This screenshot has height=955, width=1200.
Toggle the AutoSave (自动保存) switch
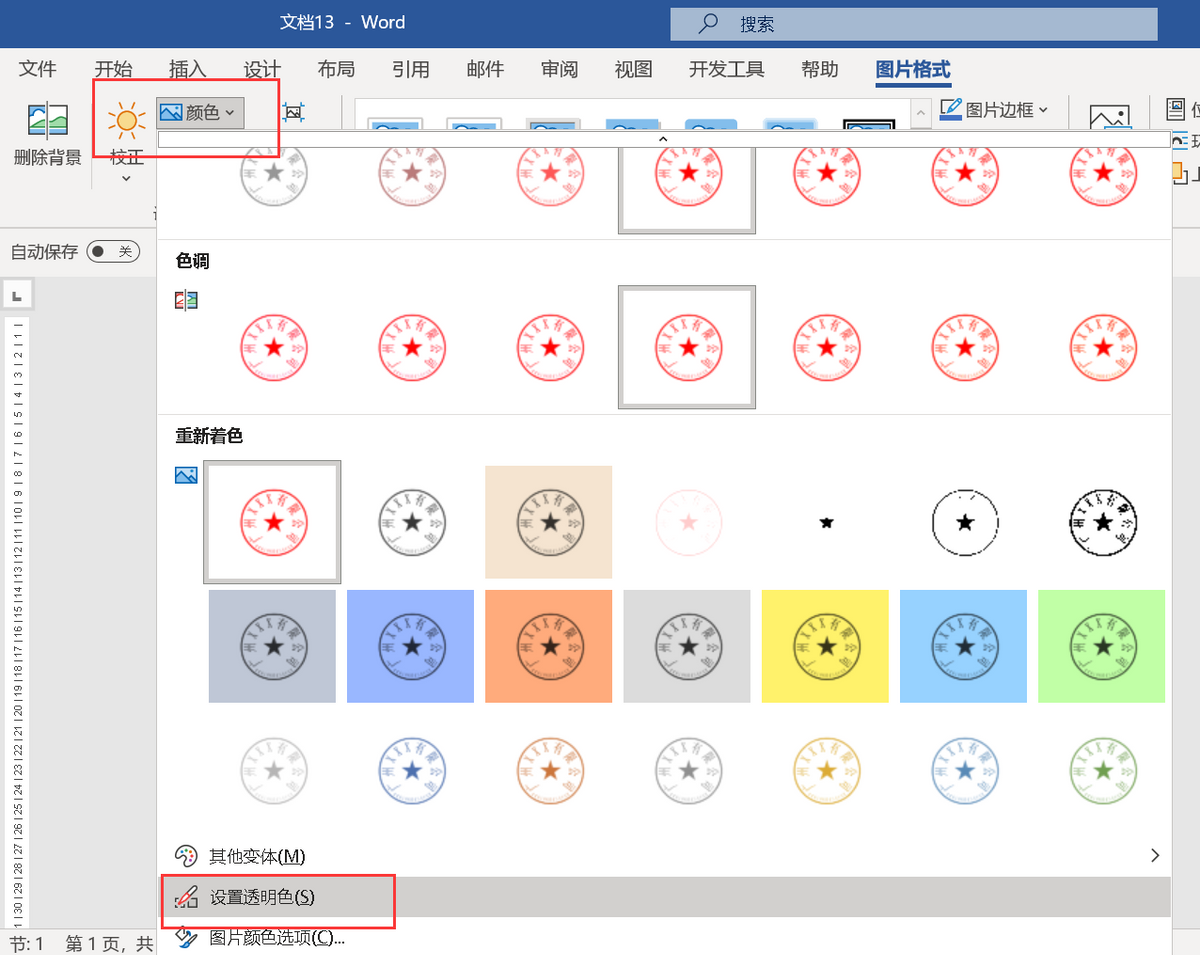(x=111, y=251)
